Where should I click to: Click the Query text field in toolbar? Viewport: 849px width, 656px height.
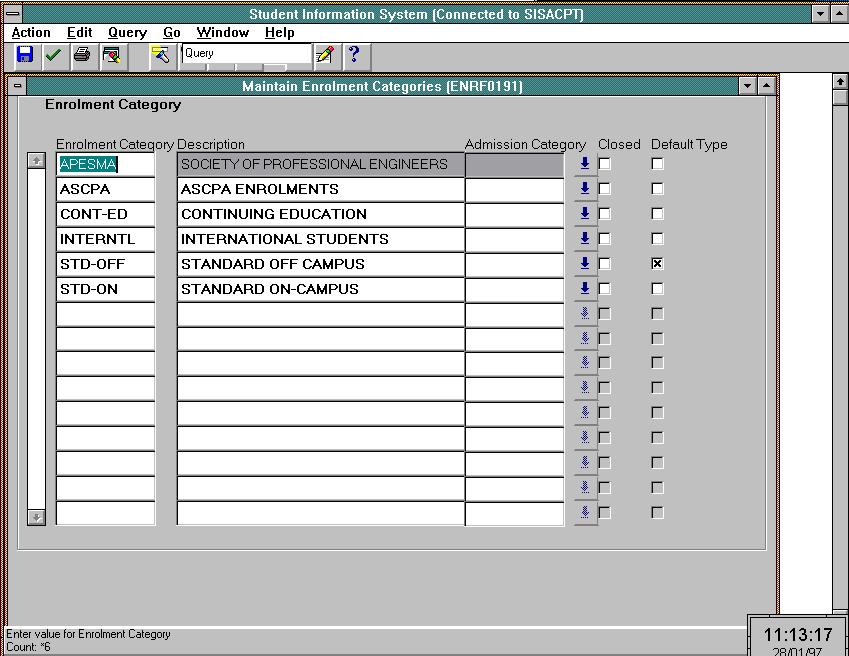tap(245, 54)
